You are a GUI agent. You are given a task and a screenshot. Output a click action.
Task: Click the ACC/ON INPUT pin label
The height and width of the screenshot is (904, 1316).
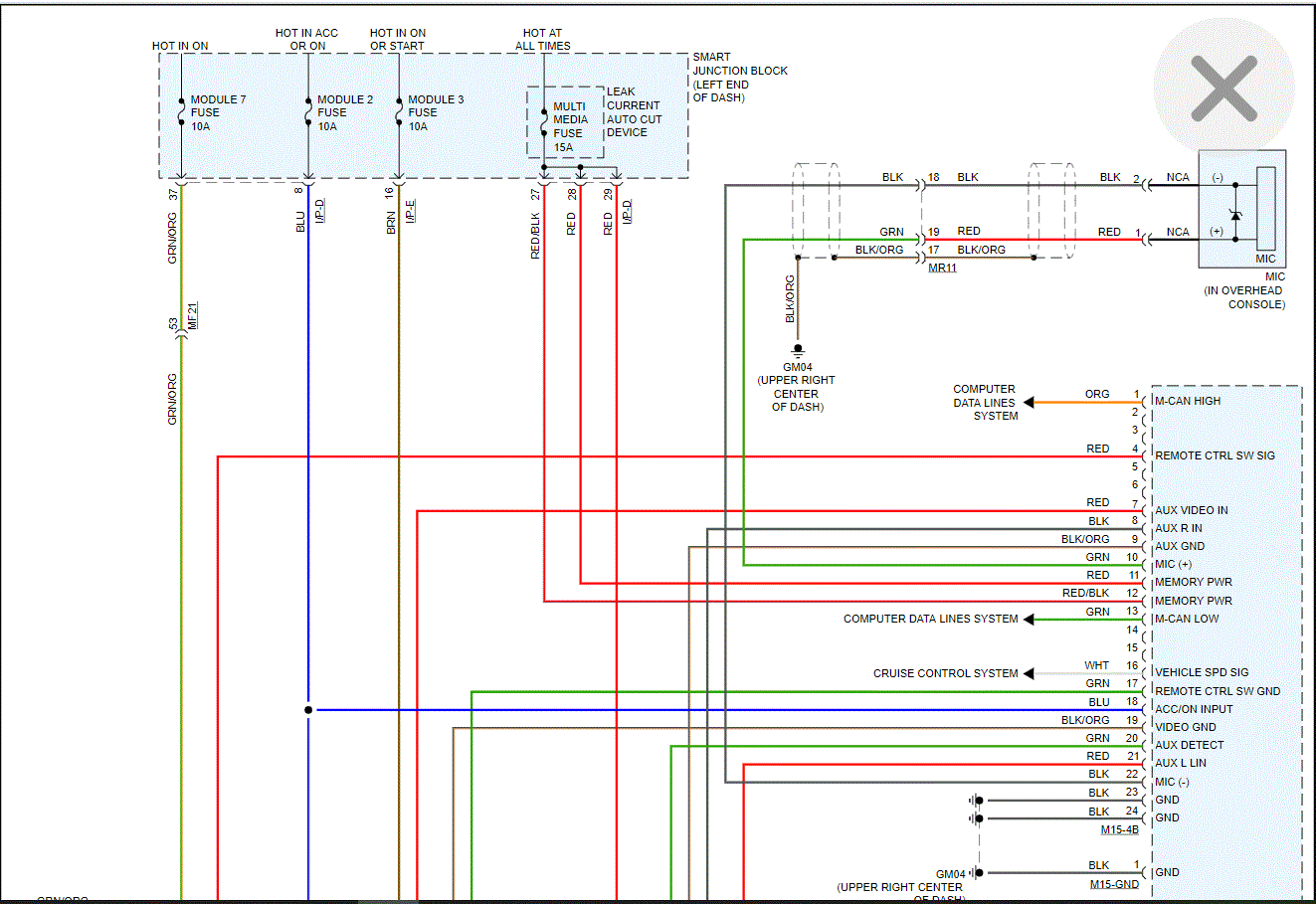pyautogui.click(x=1194, y=709)
